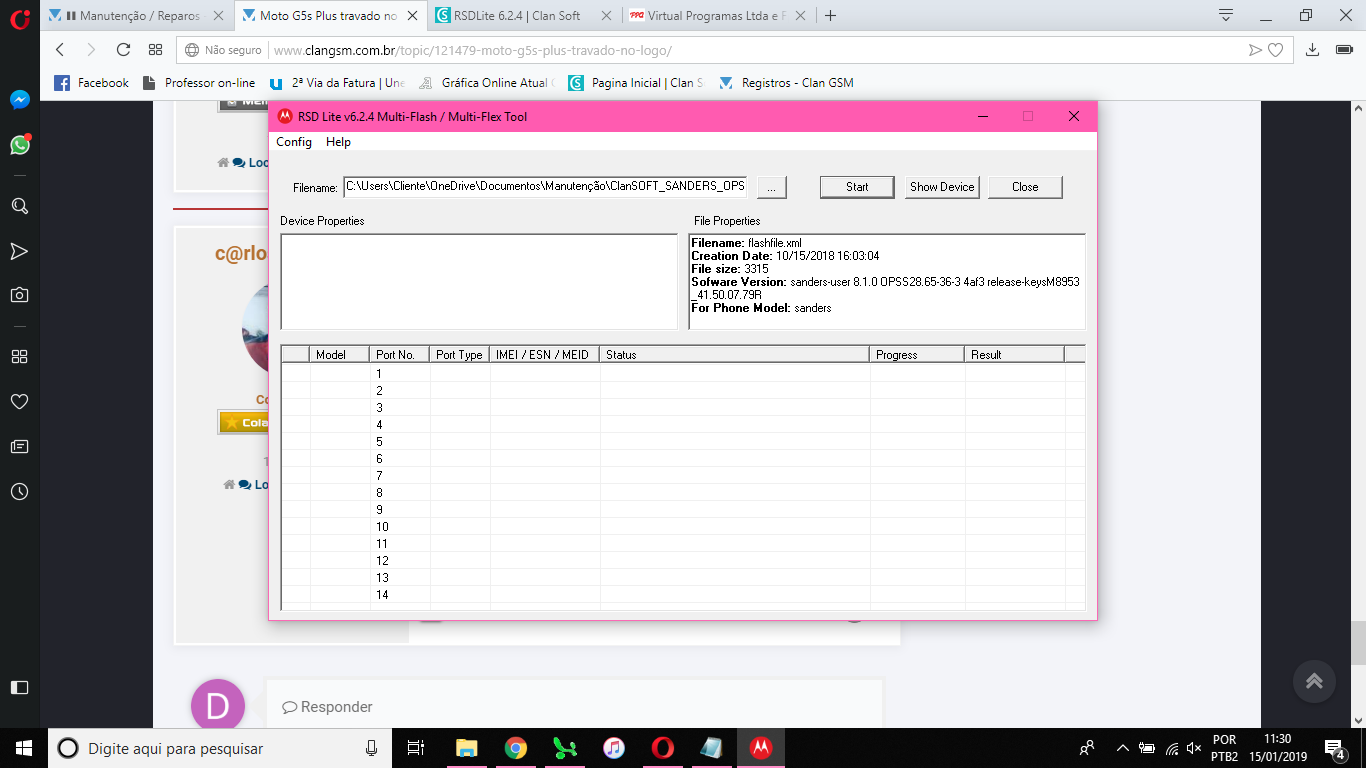The image size is (1366, 768).
Task: Reload the current page
Action: (x=123, y=50)
